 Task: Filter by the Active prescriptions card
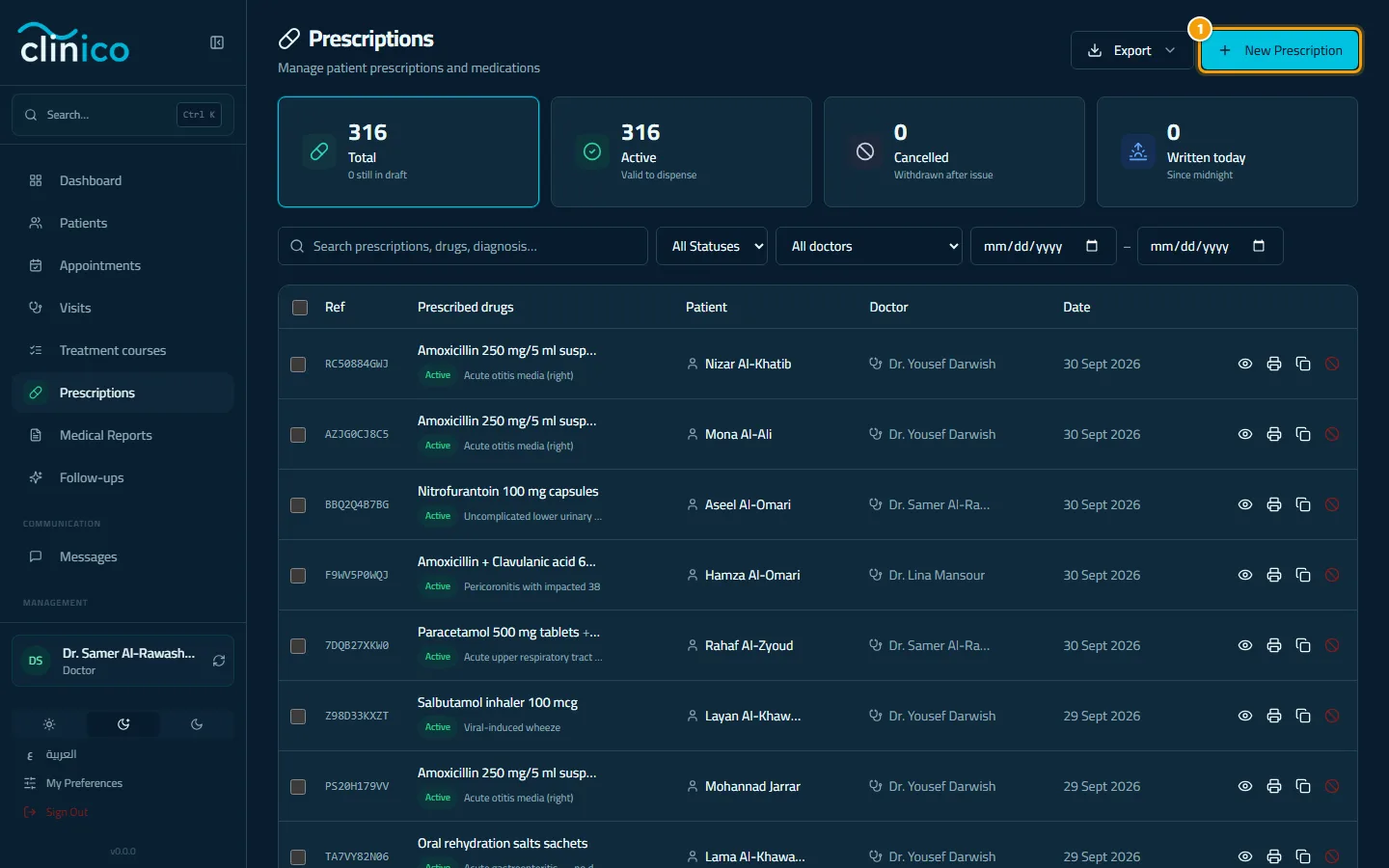pos(681,151)
